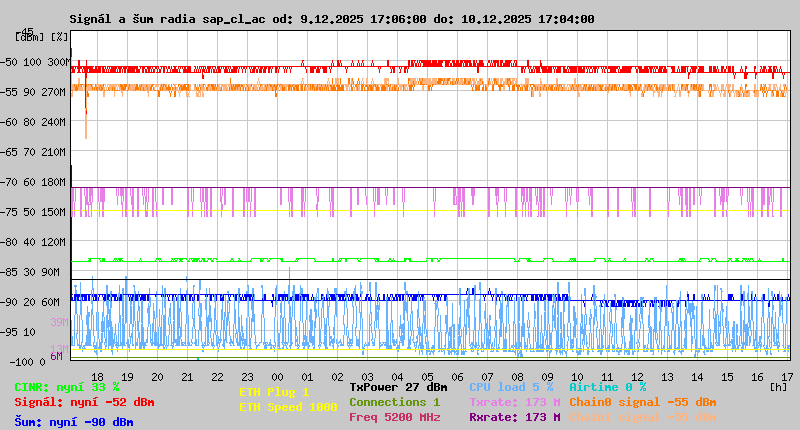The height and width of the screenshot is (430, 800).
Task: Click the 'ETH Plug 1' legend label
Action: pos(274,392)
